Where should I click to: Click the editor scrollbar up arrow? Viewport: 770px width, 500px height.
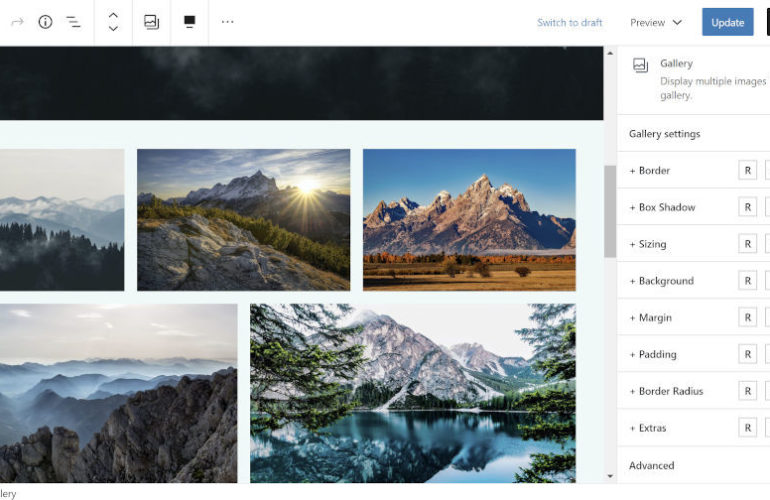click(x=610, y=53)
